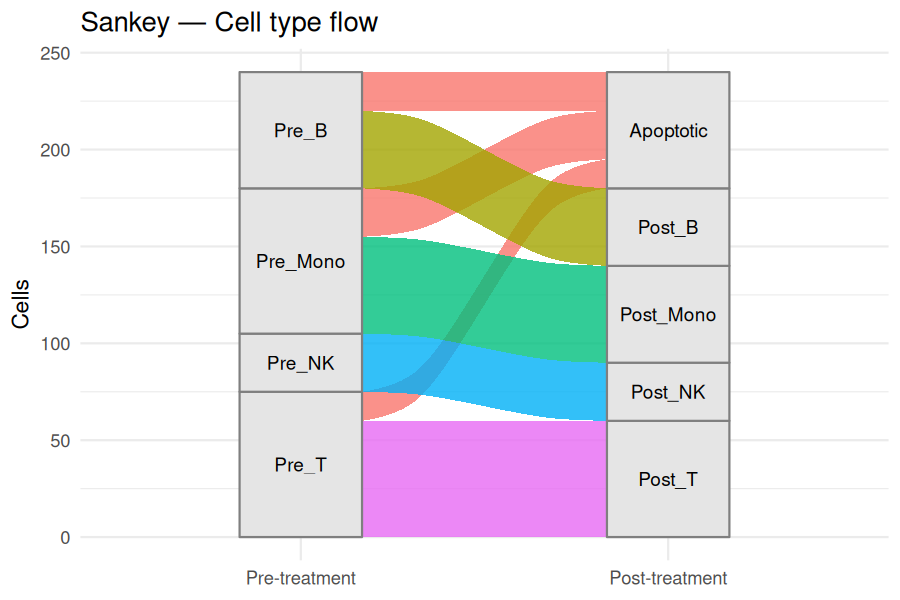Click the Cells y-axis title
This screenshot has height=600, width=900.
(x=21, y=304)
